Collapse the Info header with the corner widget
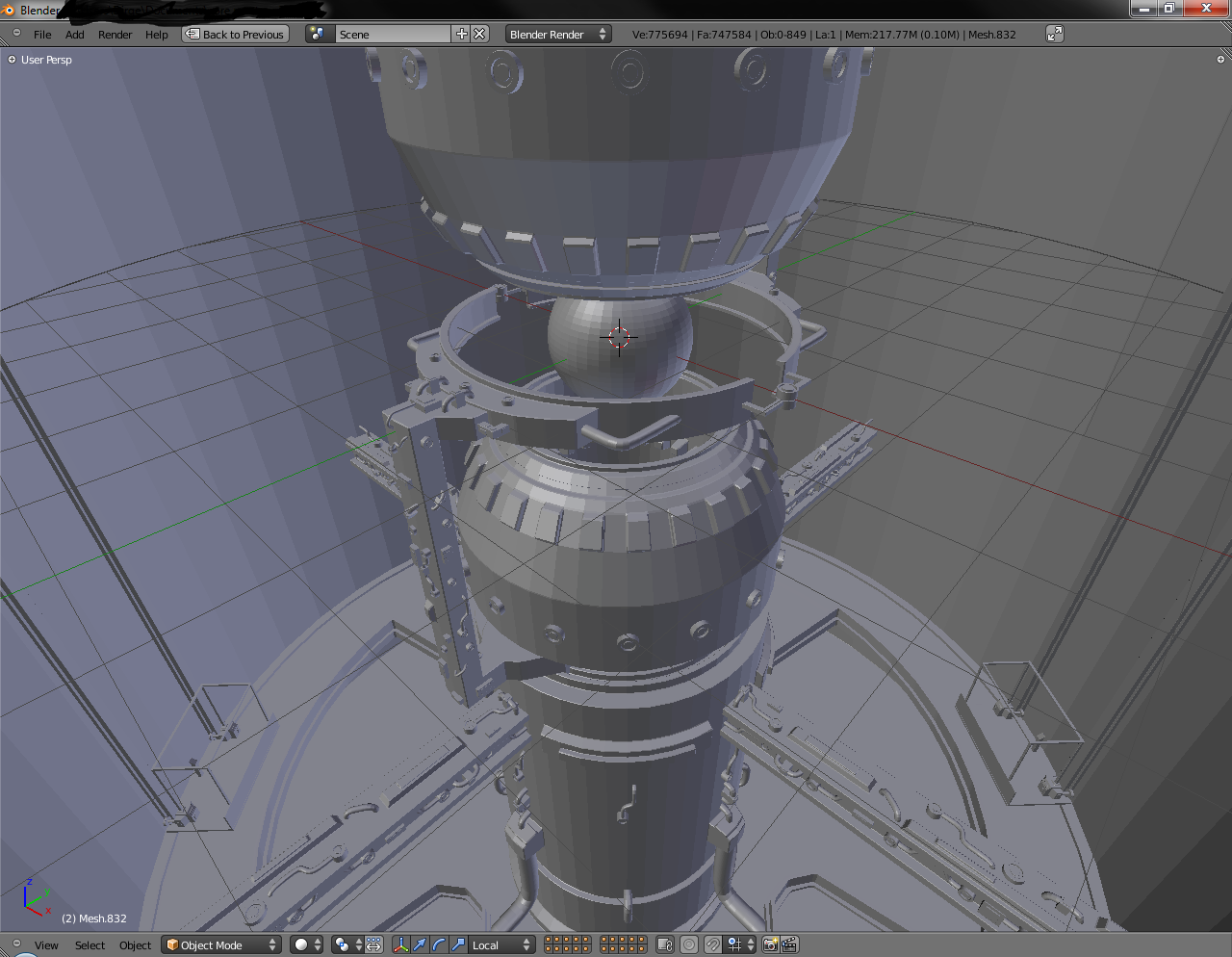 click(16, 33)
